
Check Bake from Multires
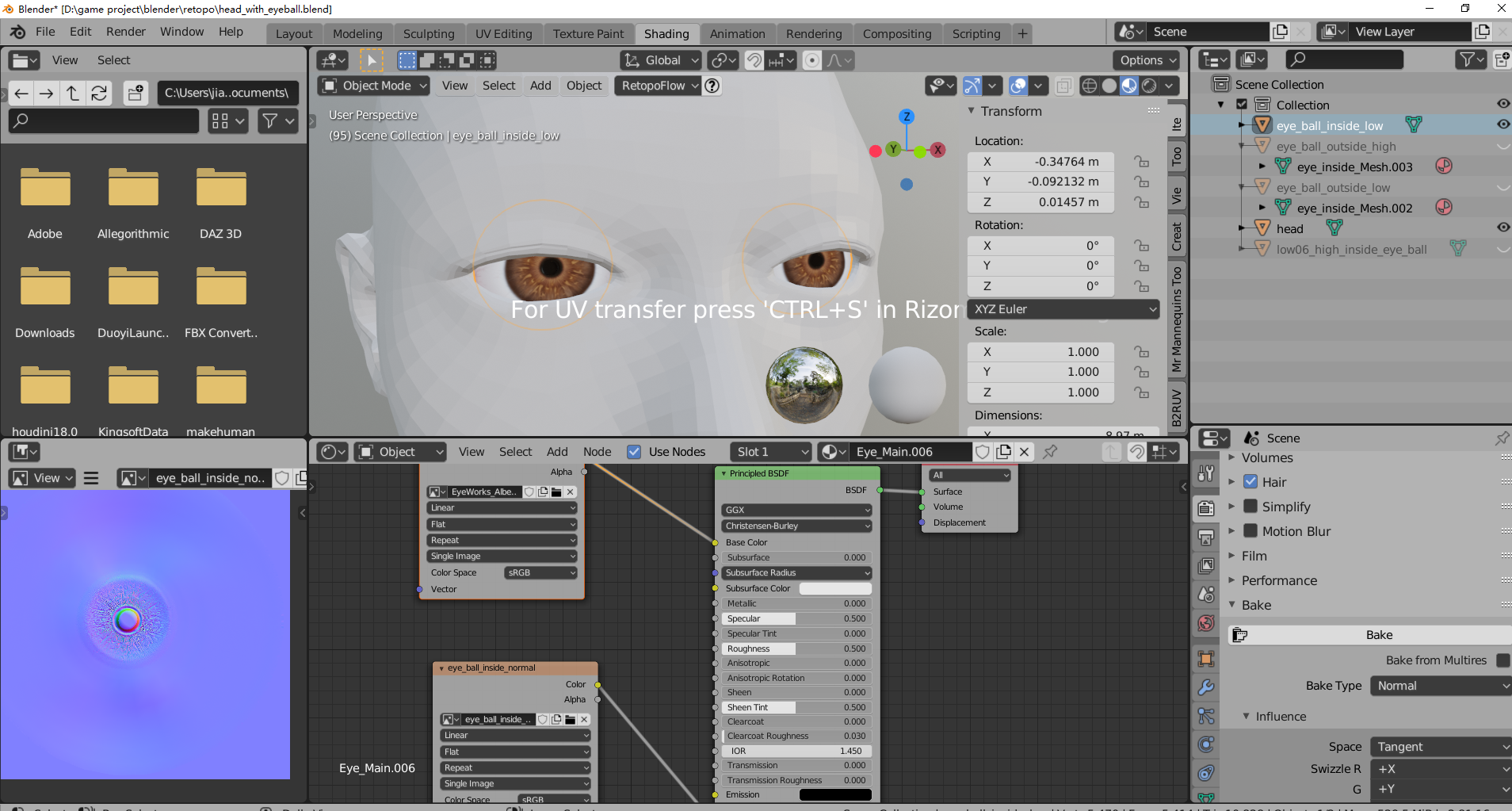click(x=1502, y=660)
